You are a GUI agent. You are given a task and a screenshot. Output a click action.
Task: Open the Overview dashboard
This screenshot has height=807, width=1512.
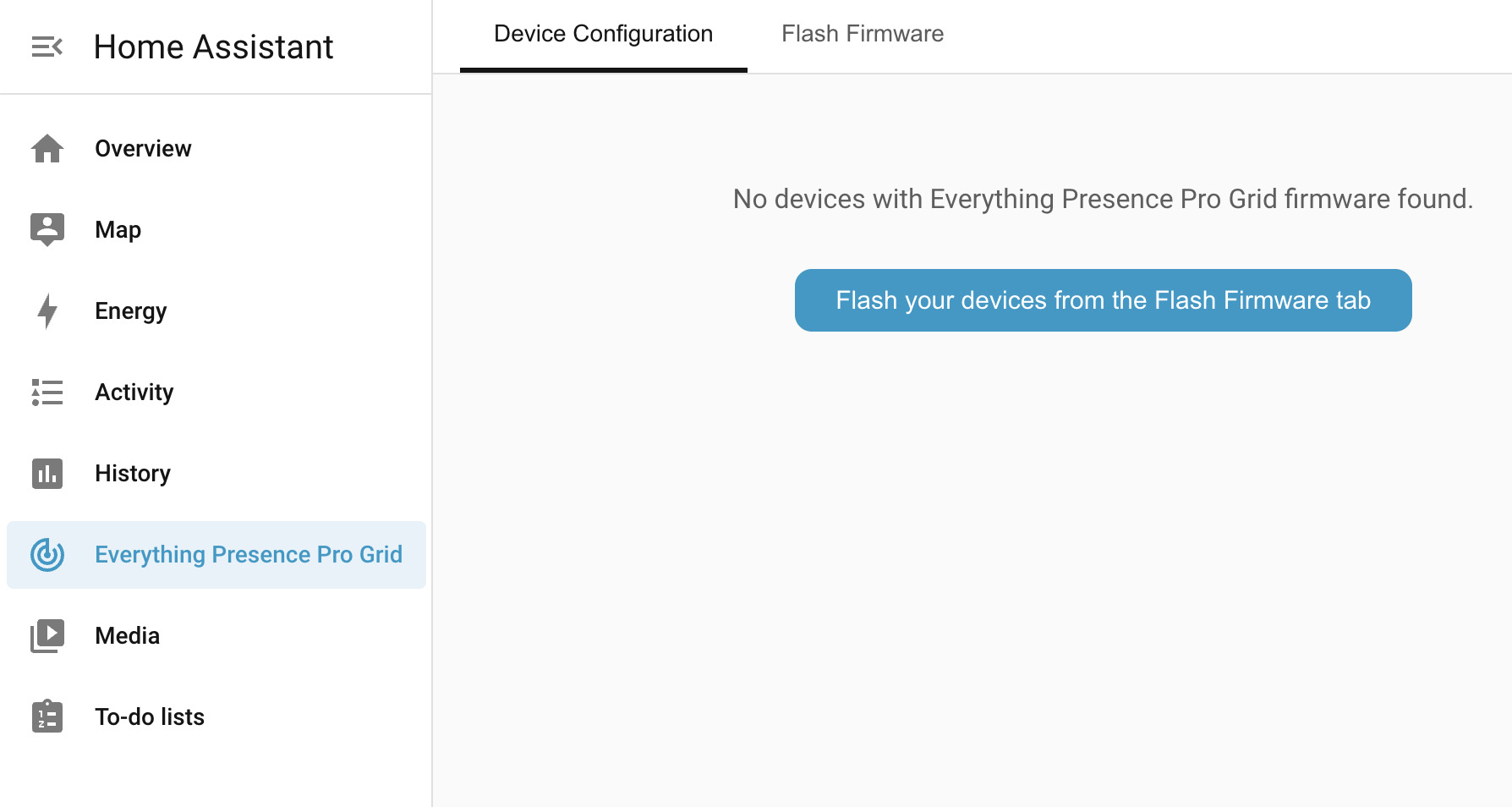click(142, 148)
